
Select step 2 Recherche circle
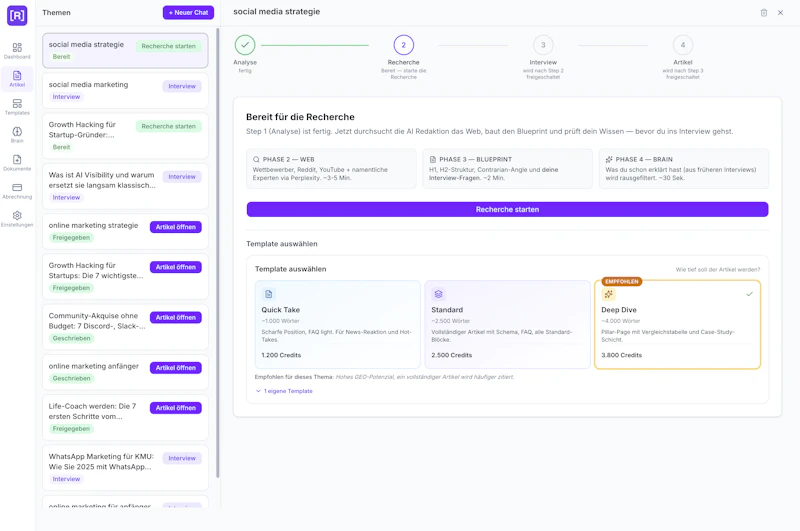[x=404, y=45]
